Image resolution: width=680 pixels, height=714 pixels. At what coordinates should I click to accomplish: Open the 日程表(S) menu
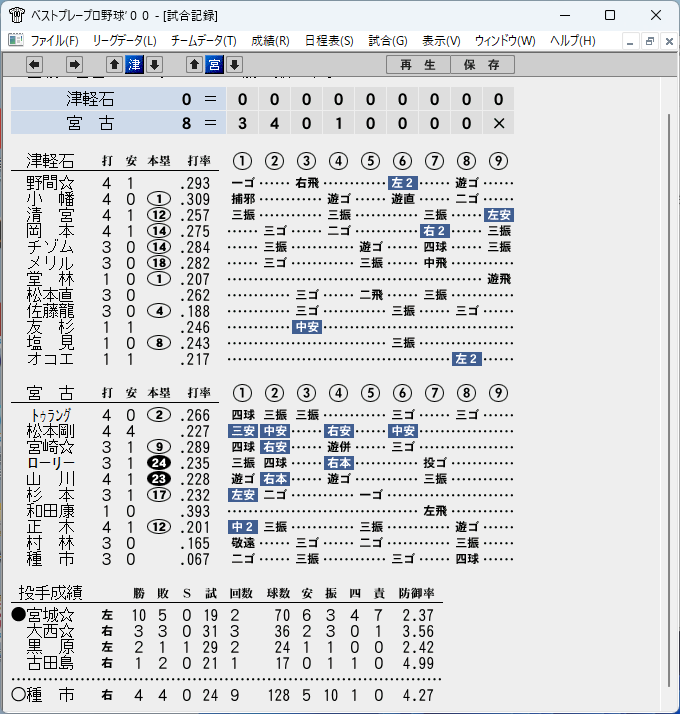coord(329,41)
